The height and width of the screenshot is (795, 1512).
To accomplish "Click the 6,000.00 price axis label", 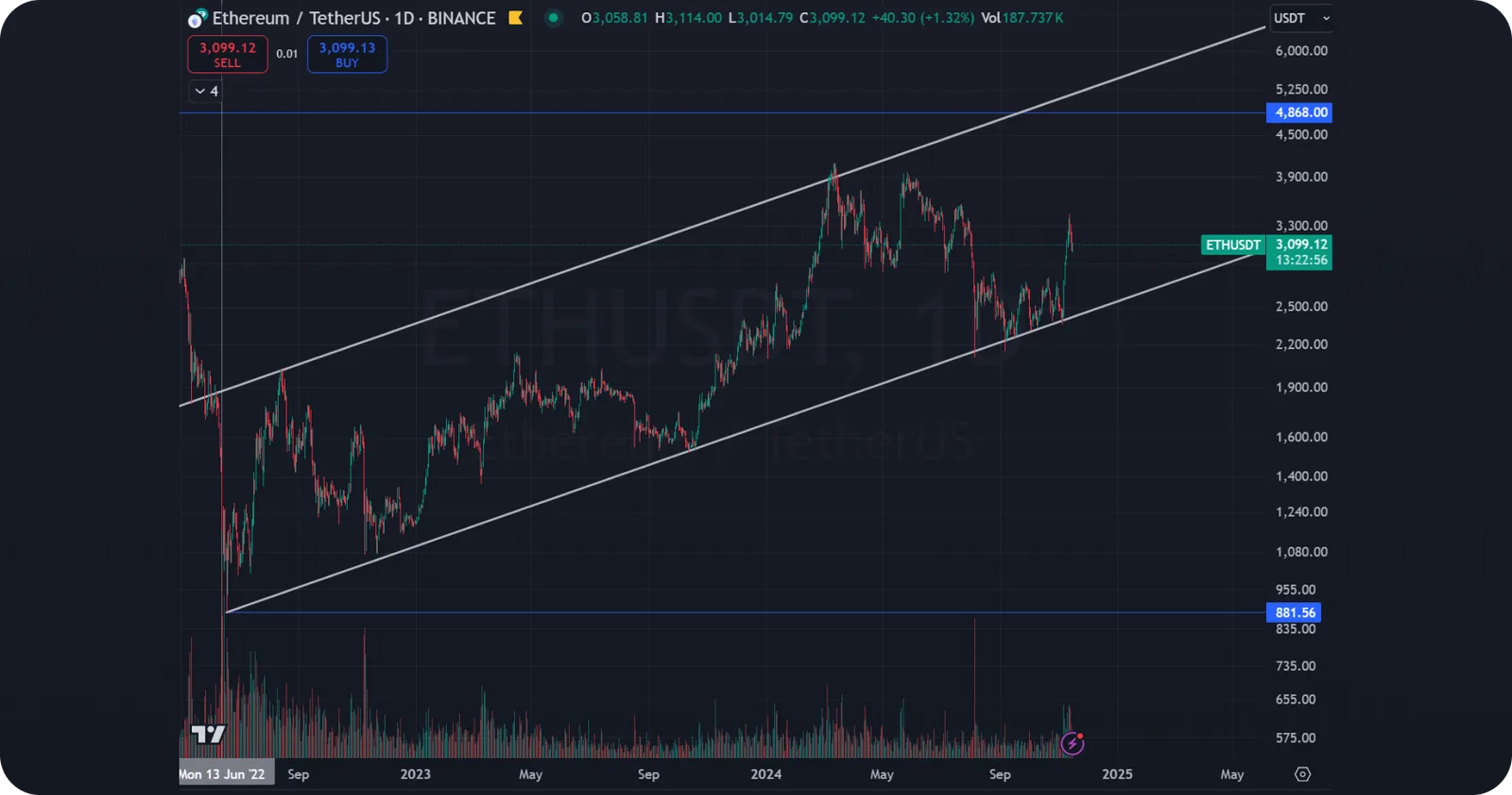I will [1301, 51].
